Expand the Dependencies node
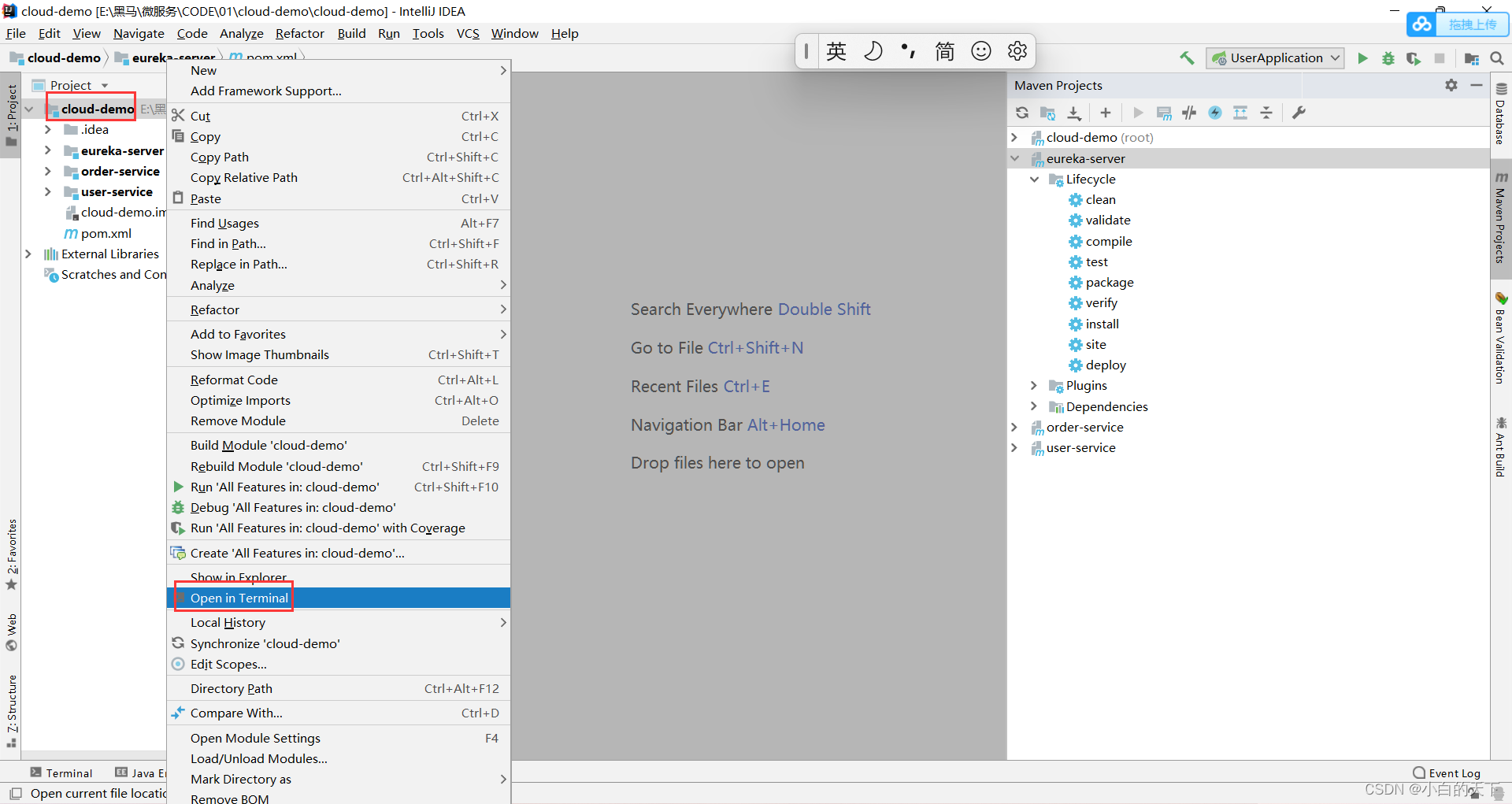The image size is (1512, 804). tap(1035, 406)
